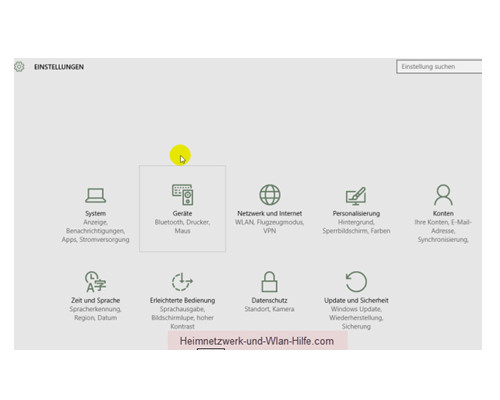Click 'Anzeige, Benachrichtigungen, Apps, Stromversorgung' description
This screenshot has height=400, width=500.
coord(95,231)
